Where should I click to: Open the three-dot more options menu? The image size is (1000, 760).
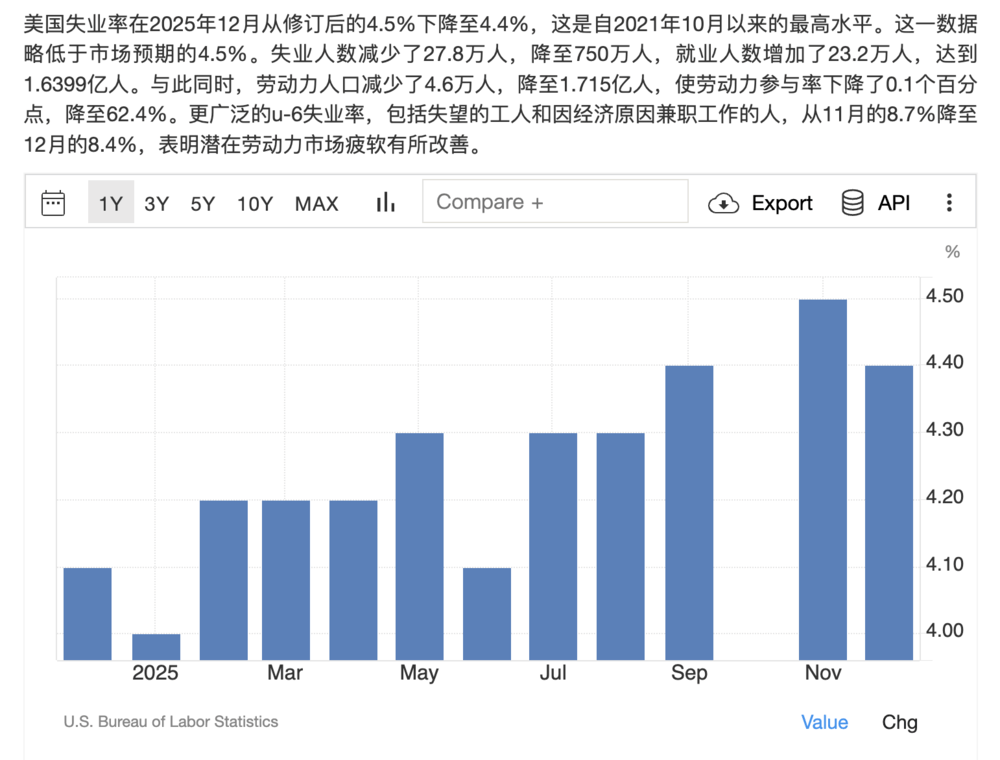[x=949, y=203]
